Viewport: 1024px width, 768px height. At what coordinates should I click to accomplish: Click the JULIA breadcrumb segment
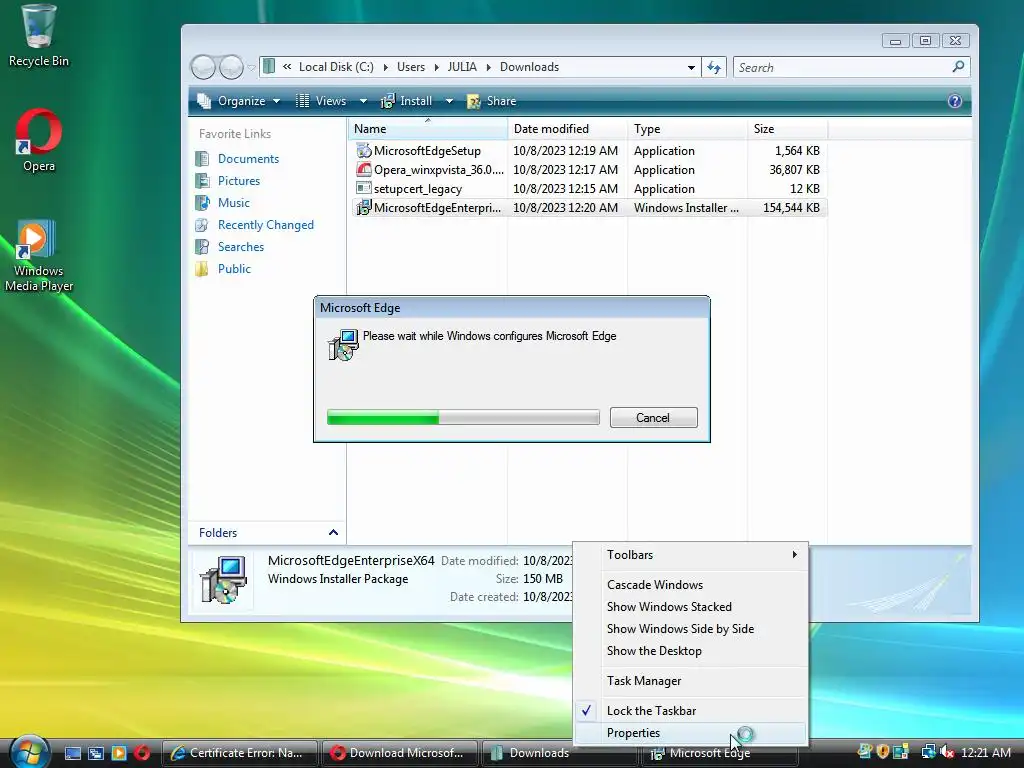[462, 67]
